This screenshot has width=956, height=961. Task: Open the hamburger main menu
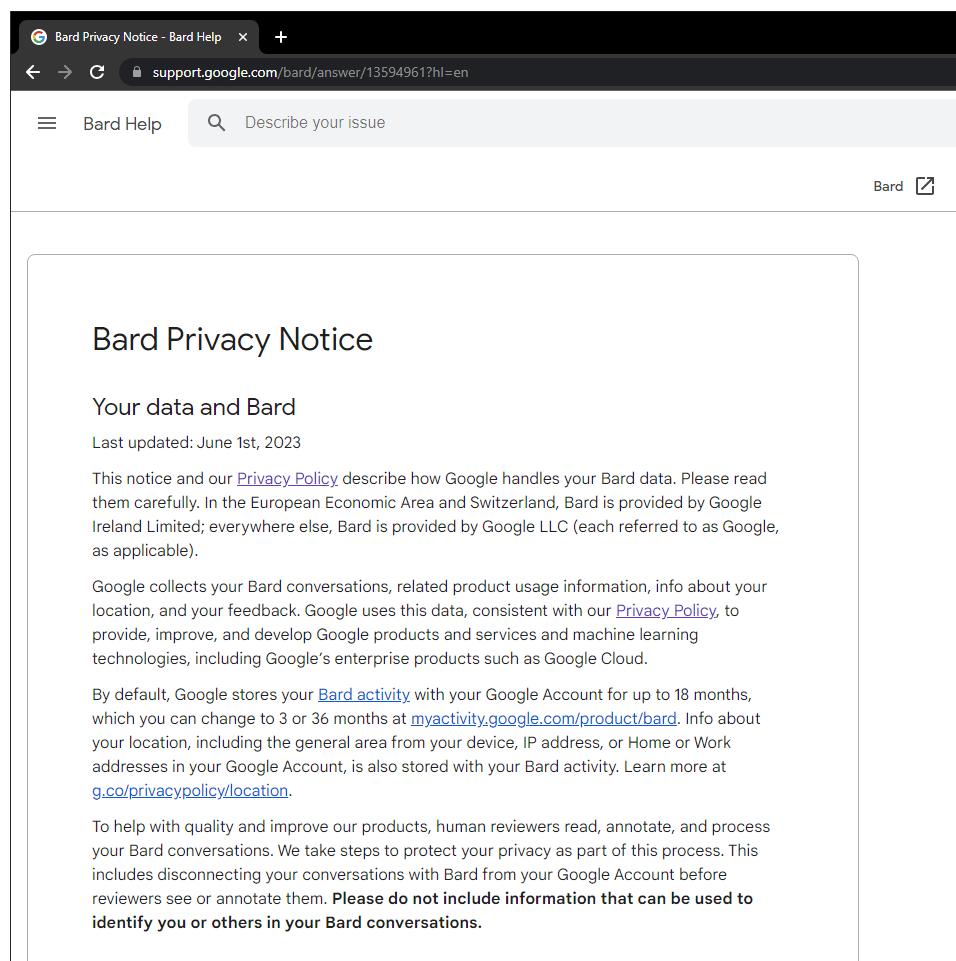coord(47,123)
